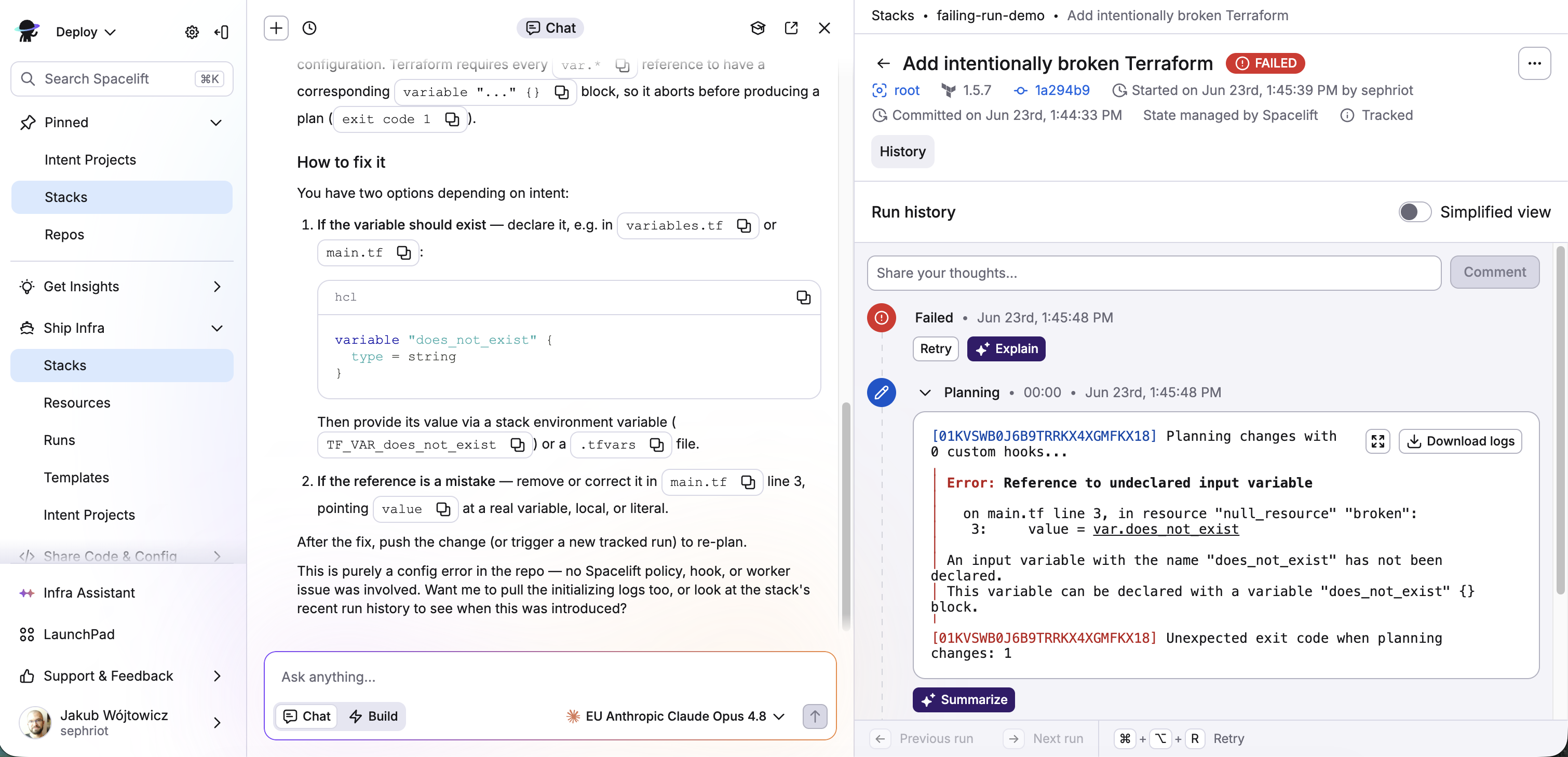The width and height of the screenshot is (1568, 757).
Task: Click the red Failed status icon
Action: coord(881,318)
